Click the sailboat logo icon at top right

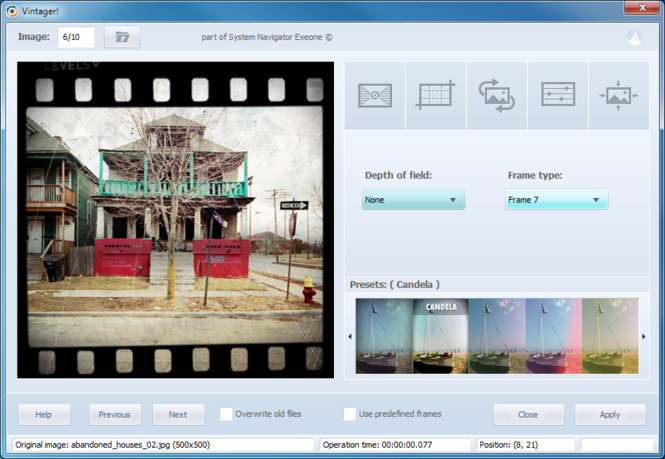[x=633, y=38]
